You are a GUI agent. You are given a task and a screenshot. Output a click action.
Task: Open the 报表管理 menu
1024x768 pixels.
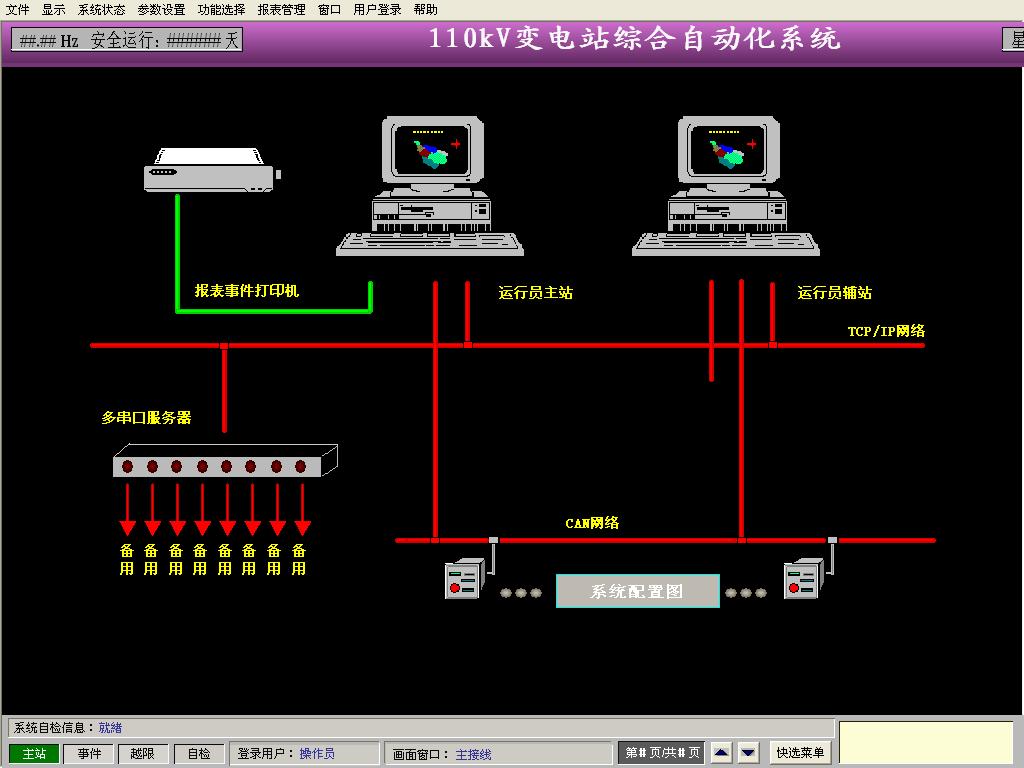281,9
